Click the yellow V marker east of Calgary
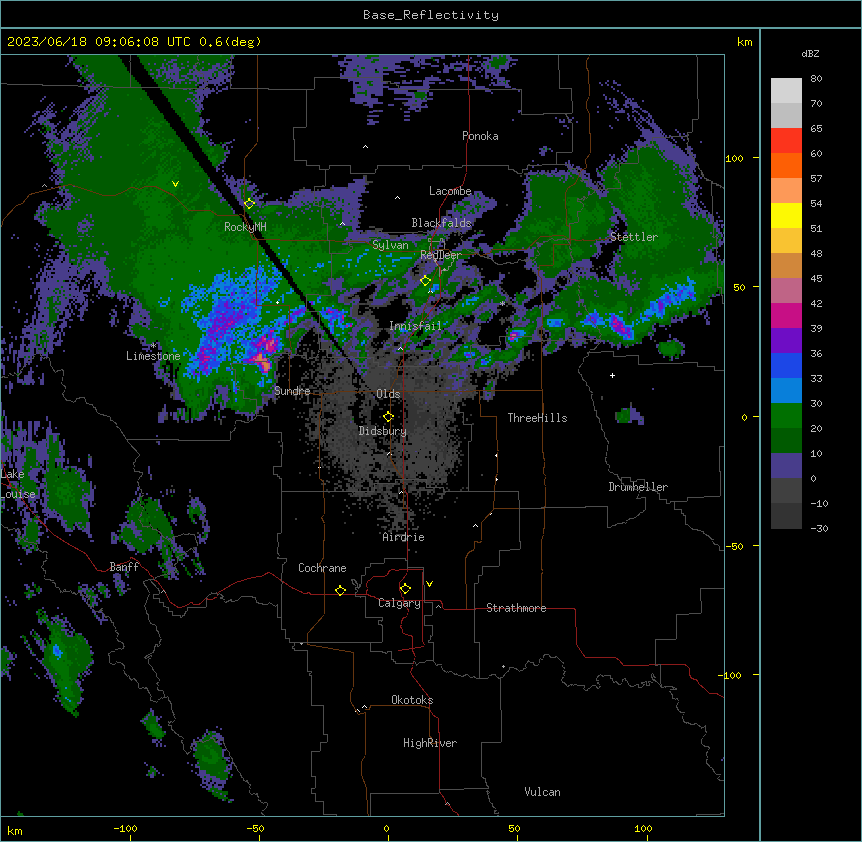862x842 pixels. (x=429, y=584)
